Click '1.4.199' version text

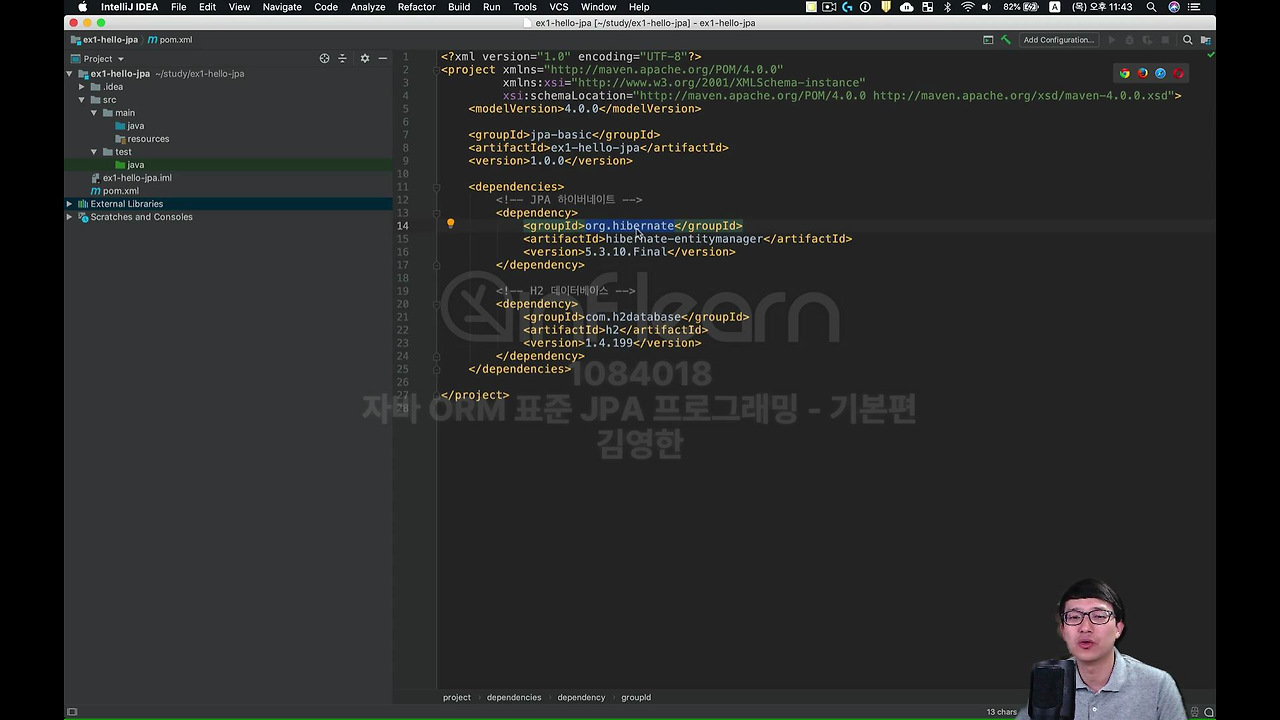(609, 343)
